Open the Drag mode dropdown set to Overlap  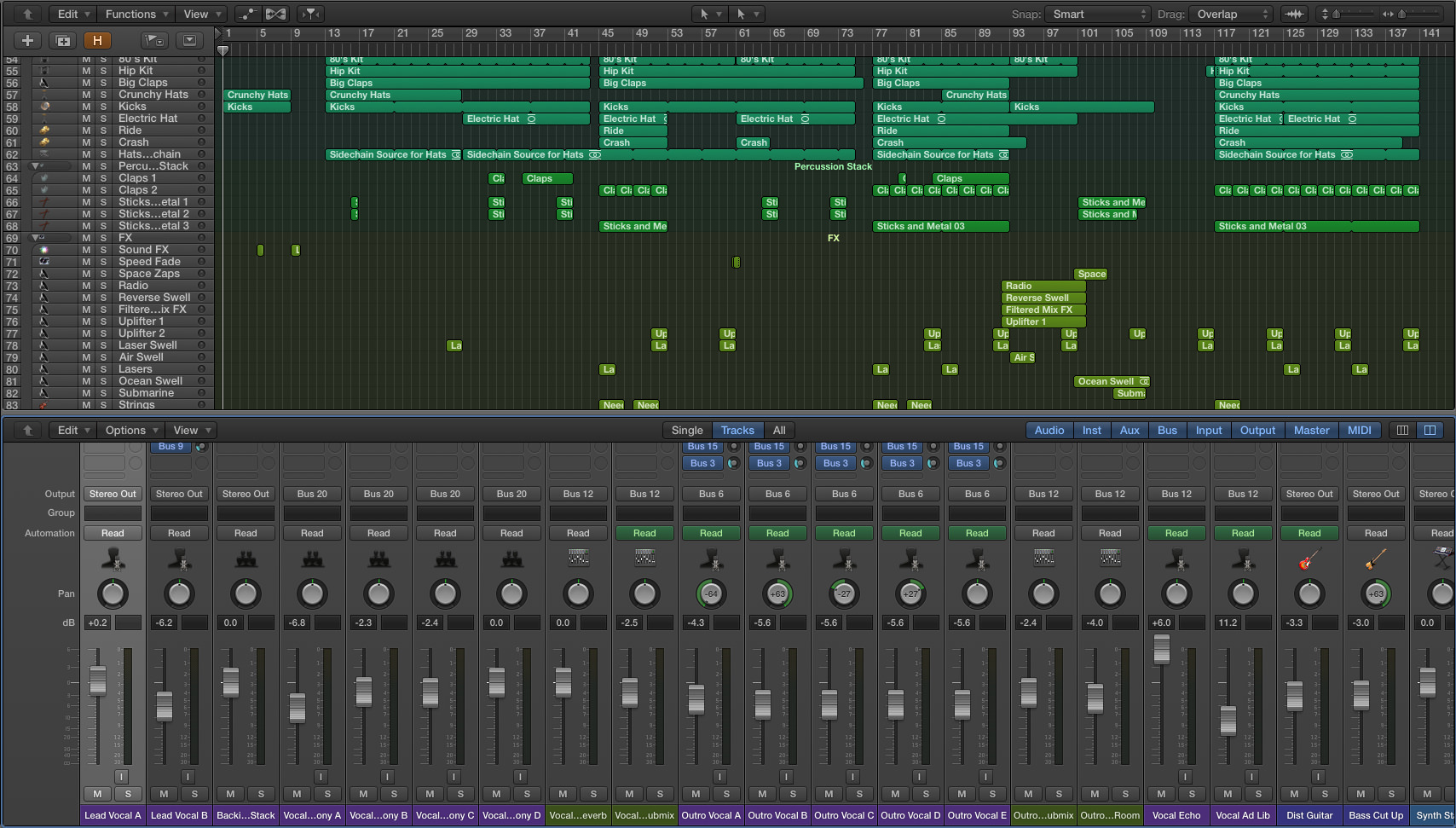pyautogui.click(x=1229, y=14)
